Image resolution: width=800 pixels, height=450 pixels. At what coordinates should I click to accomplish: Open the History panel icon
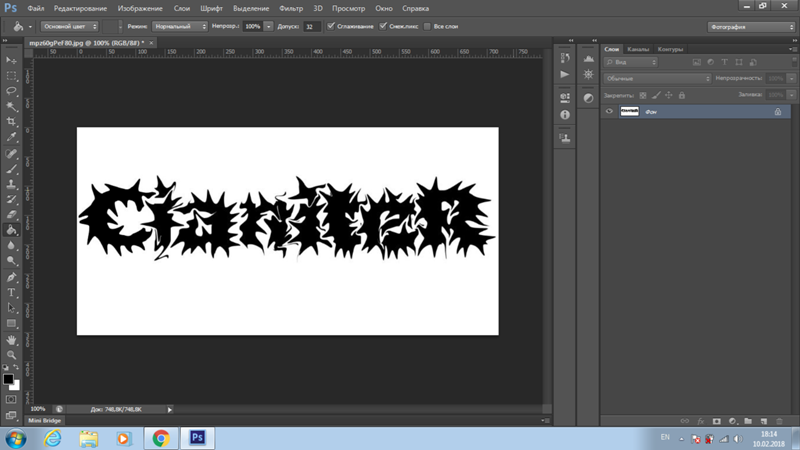(565, 58)
